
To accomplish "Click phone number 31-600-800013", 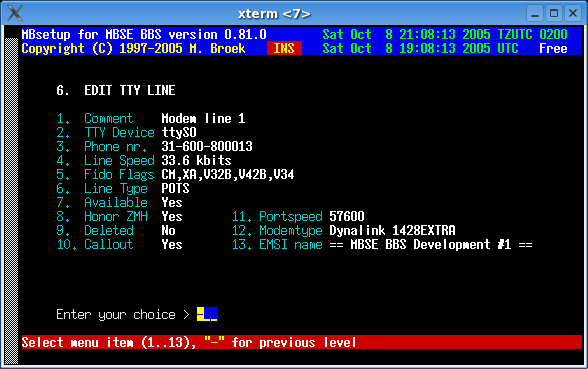I will 207,147.
